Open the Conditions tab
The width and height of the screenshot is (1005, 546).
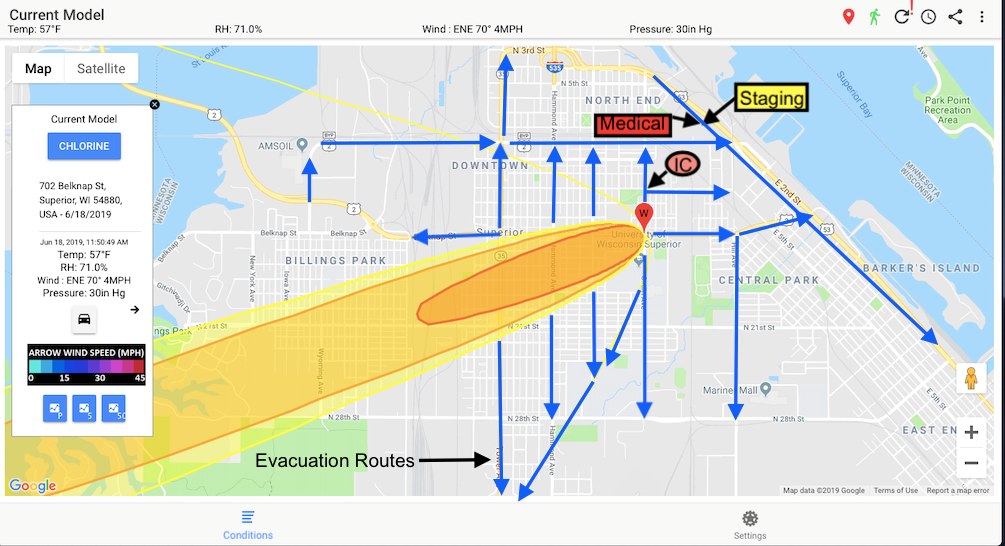[248, 525]
